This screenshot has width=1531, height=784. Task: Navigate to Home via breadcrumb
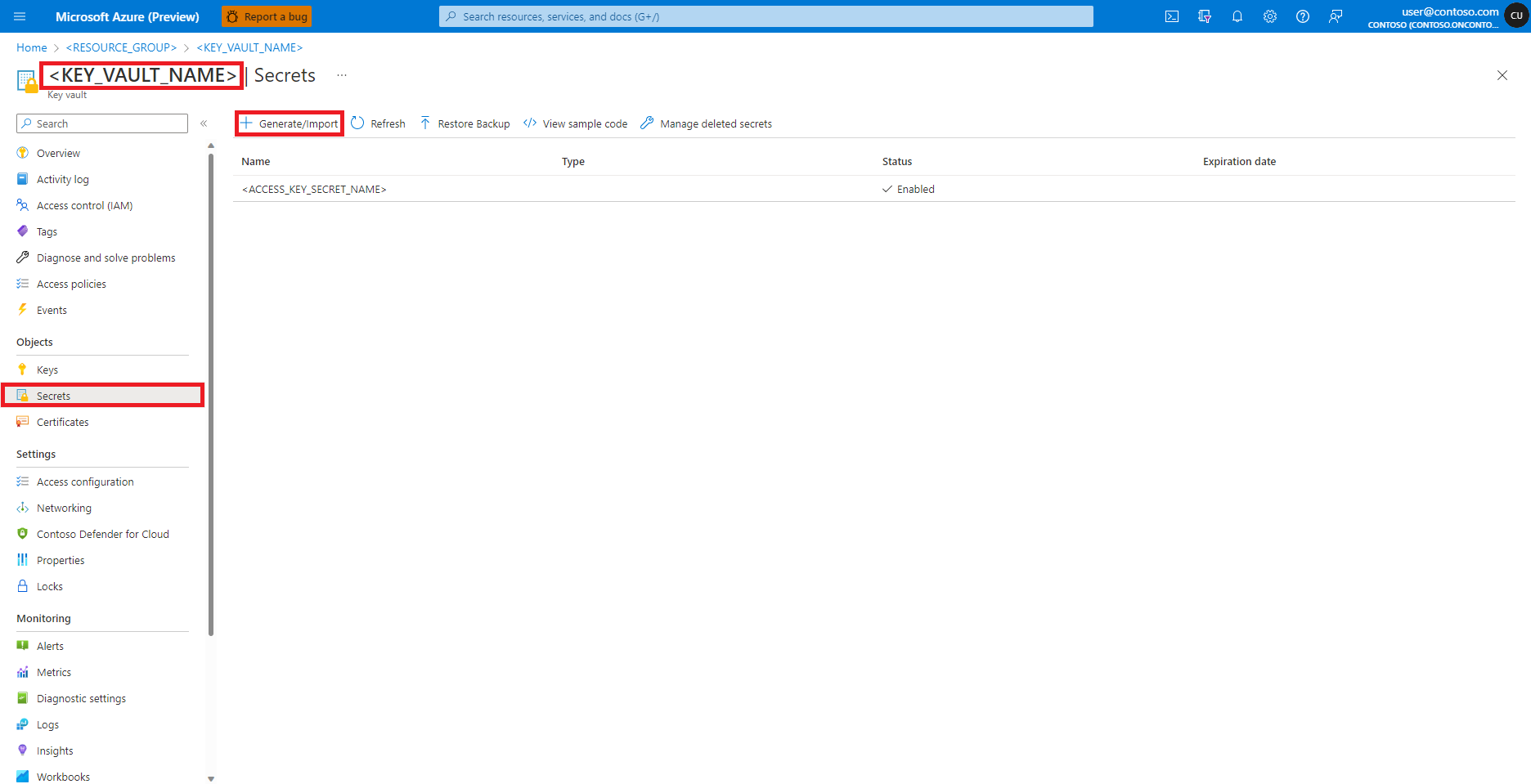[x=31, y=47]
